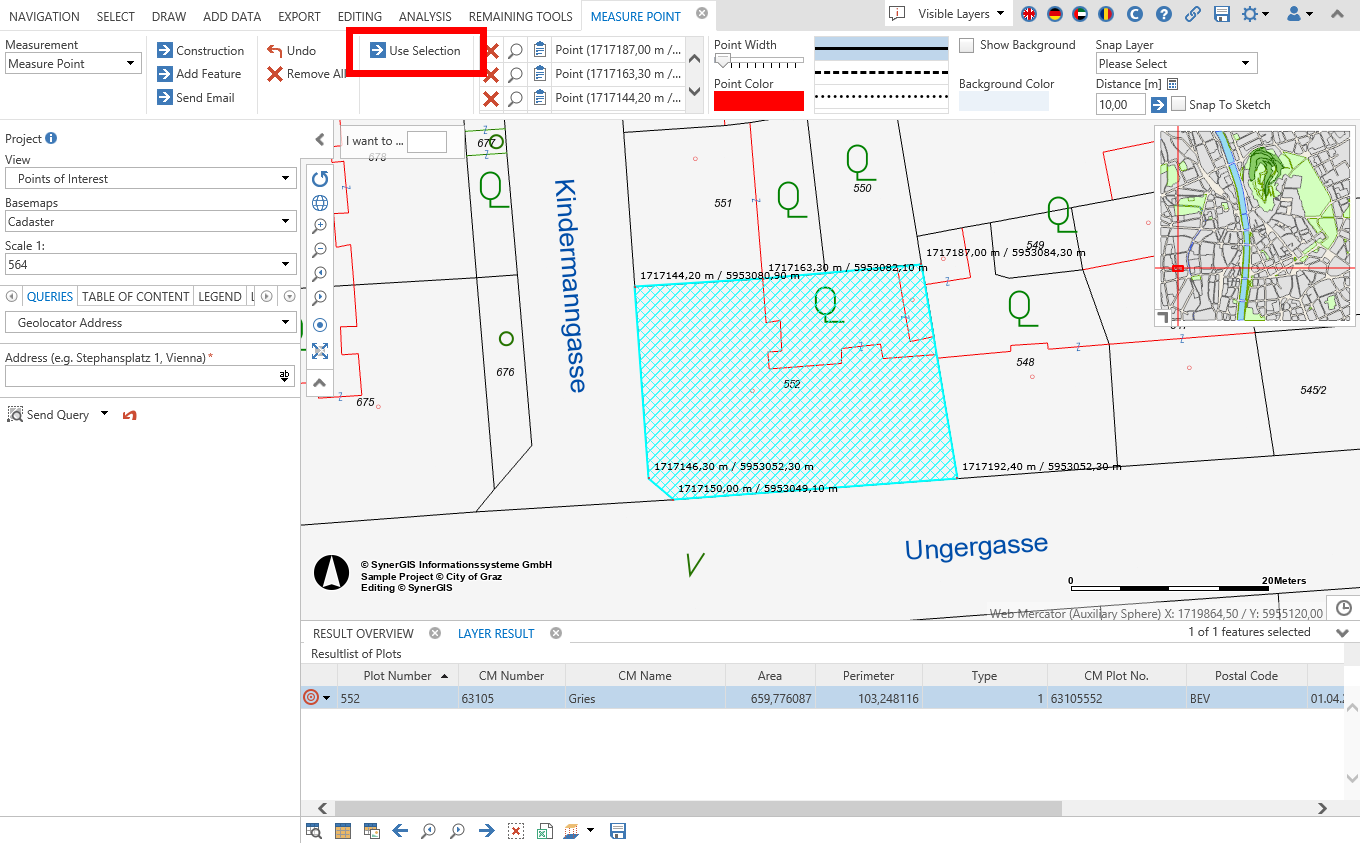Select the zoom in tool on map toolbar

320,225
